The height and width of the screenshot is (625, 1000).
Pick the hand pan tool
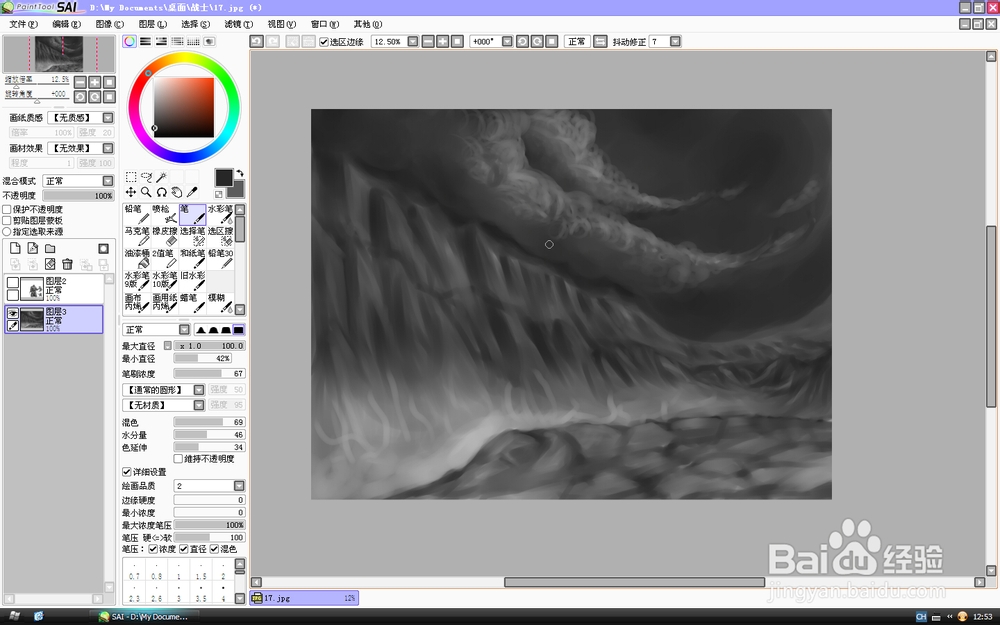(177, 192)
